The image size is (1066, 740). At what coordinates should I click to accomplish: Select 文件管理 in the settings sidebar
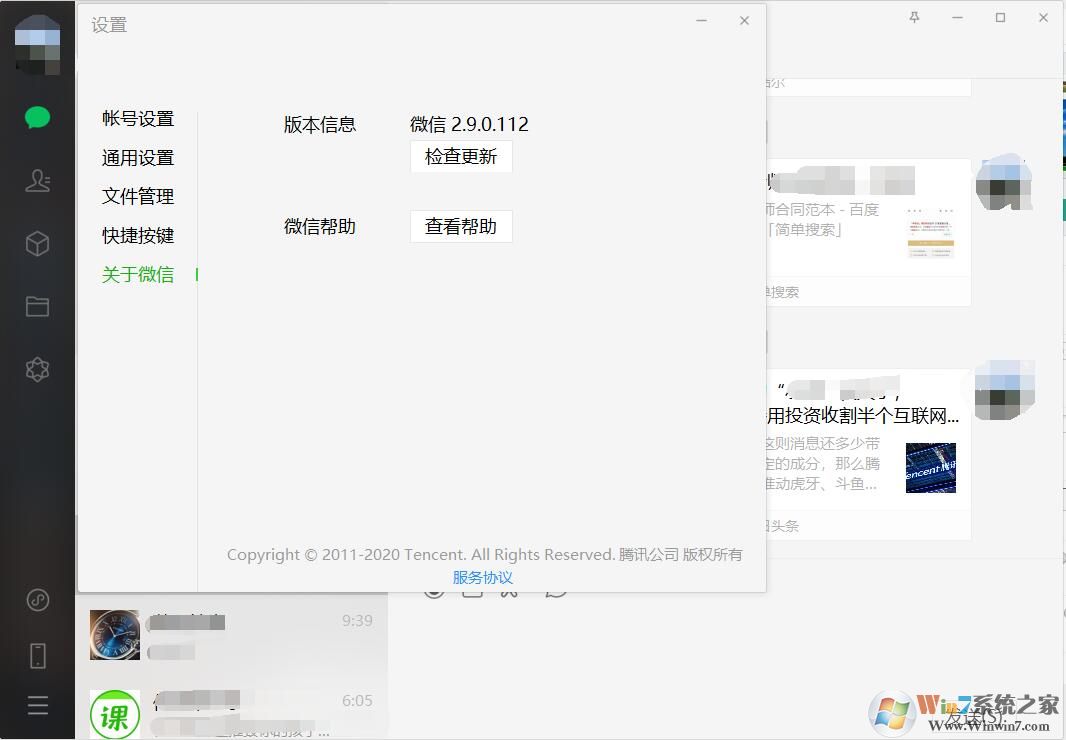coord(138,196)
